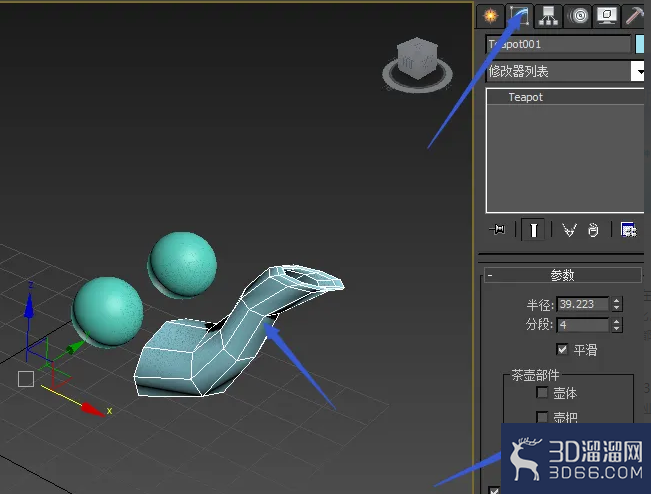Click Make Unique icon
Image resolution: width=651 pixels, height=494 pixels.
coord(569,229)
